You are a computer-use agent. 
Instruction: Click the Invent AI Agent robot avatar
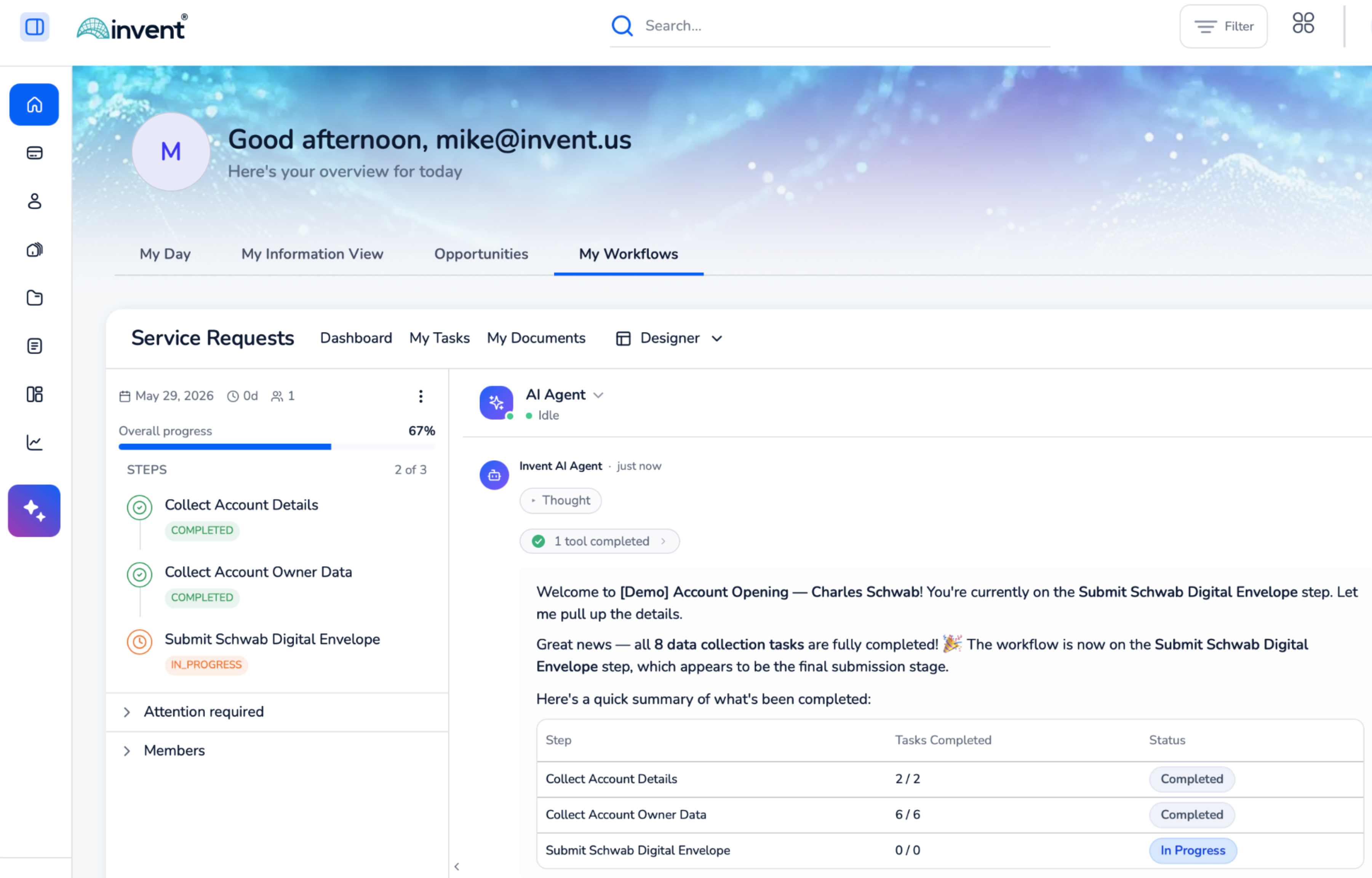494,475
